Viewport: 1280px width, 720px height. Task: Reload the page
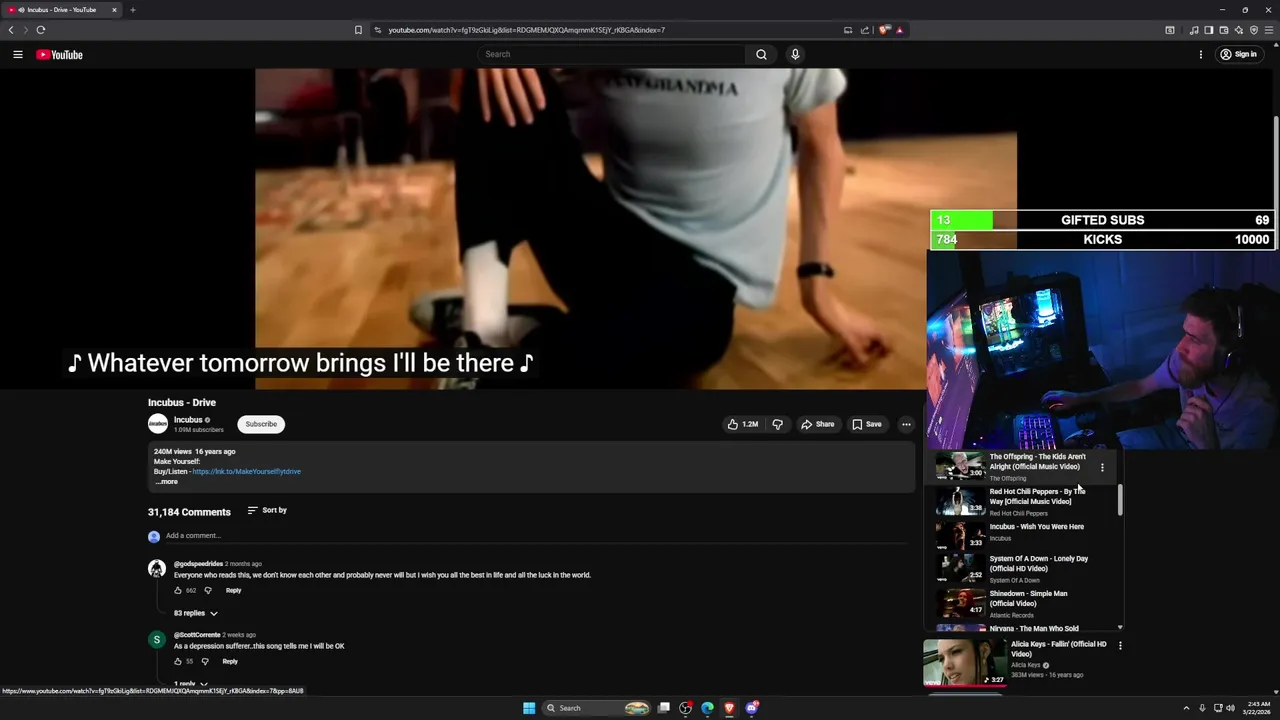(x=41, y=30)
